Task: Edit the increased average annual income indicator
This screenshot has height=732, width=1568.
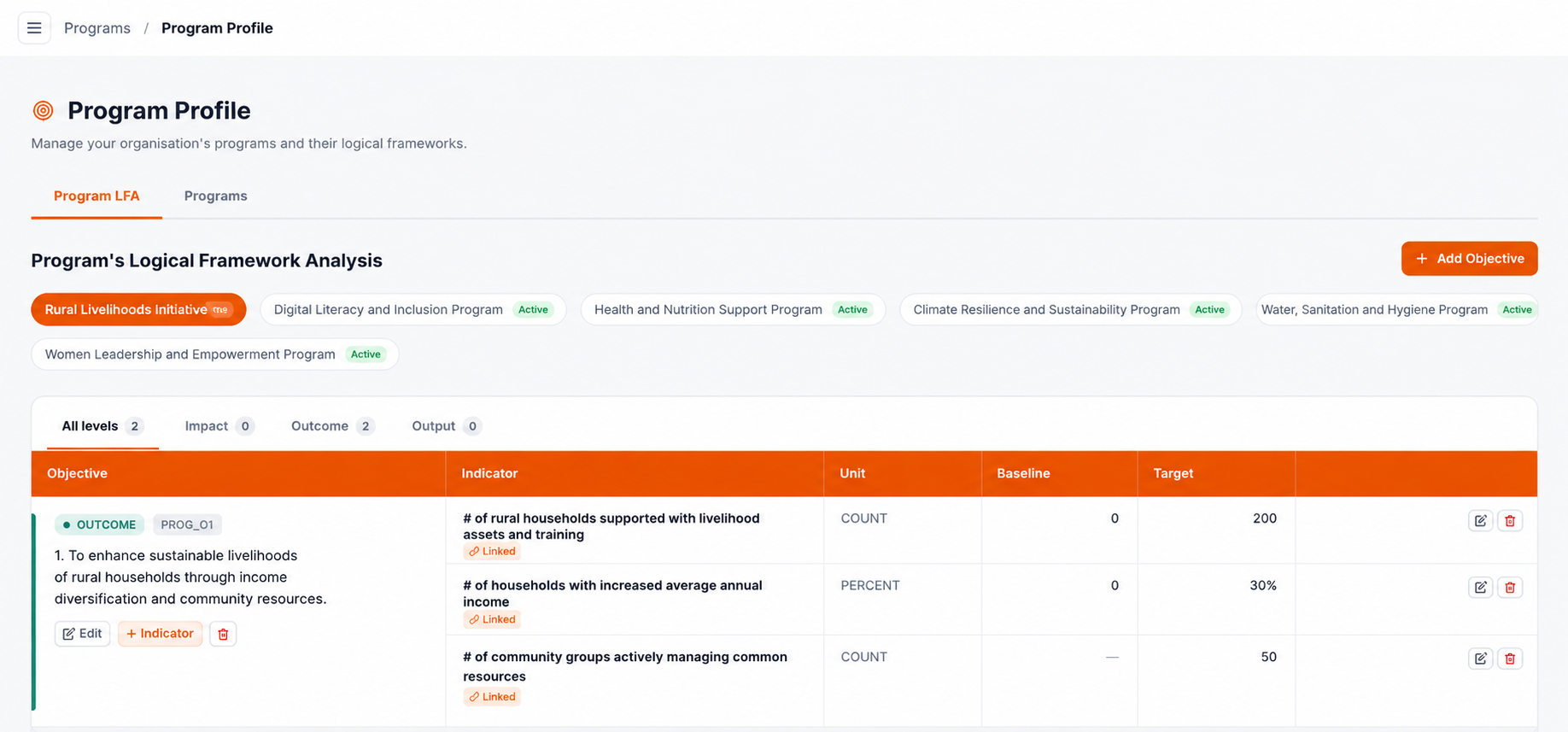Action: click(1480, 587)
